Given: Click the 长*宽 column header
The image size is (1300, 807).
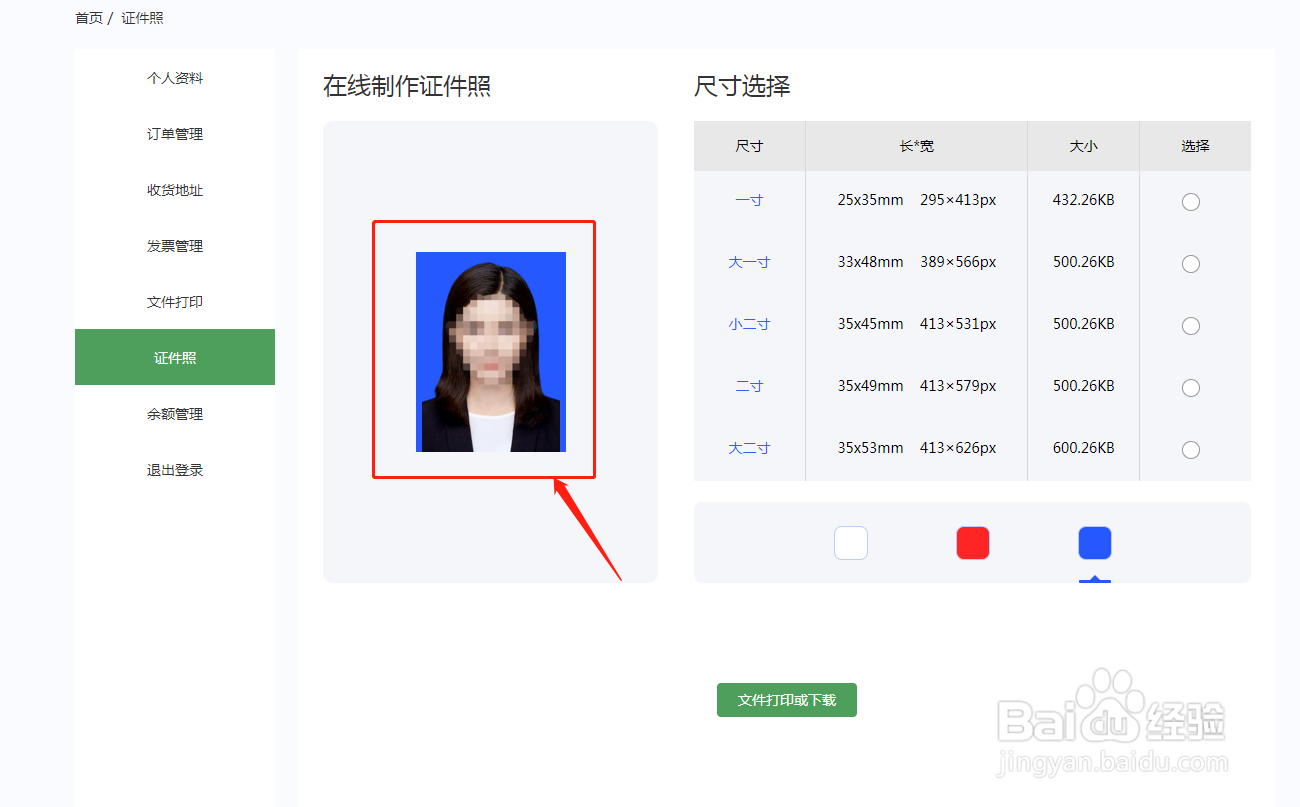Looking at the screenshot, I should (916, 146).
